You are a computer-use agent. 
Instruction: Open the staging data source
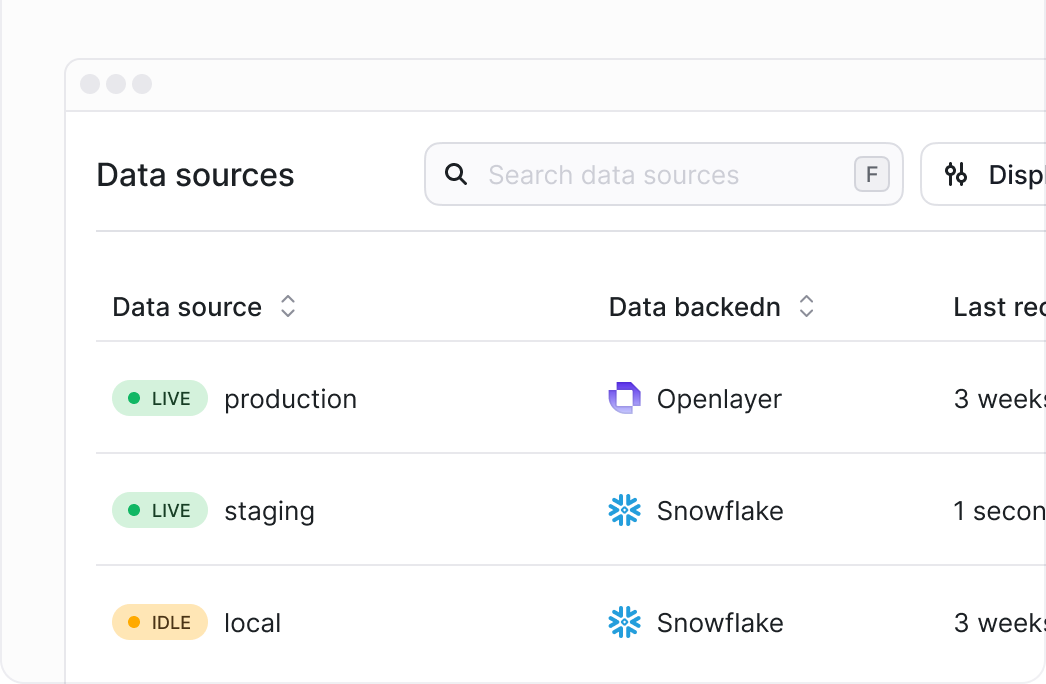(269, 512)
